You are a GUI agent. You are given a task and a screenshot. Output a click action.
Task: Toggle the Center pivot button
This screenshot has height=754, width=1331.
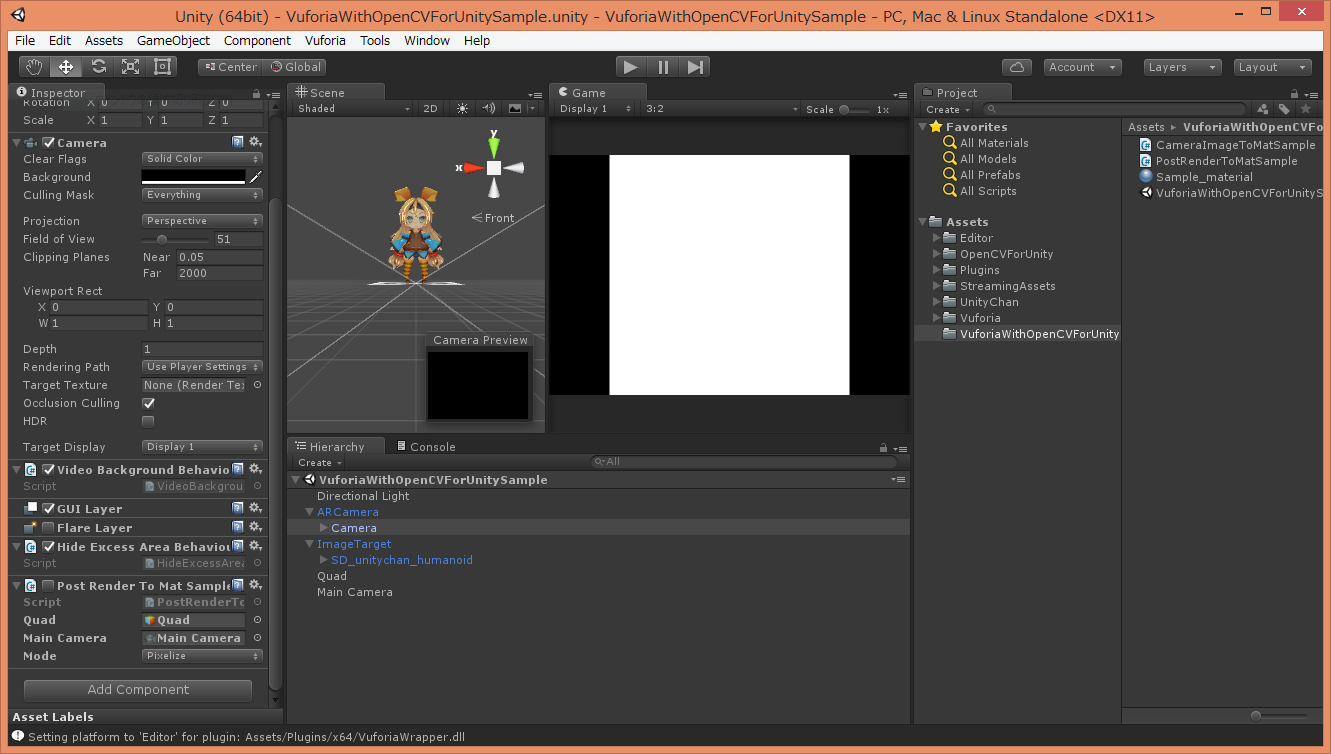point(230,67)
